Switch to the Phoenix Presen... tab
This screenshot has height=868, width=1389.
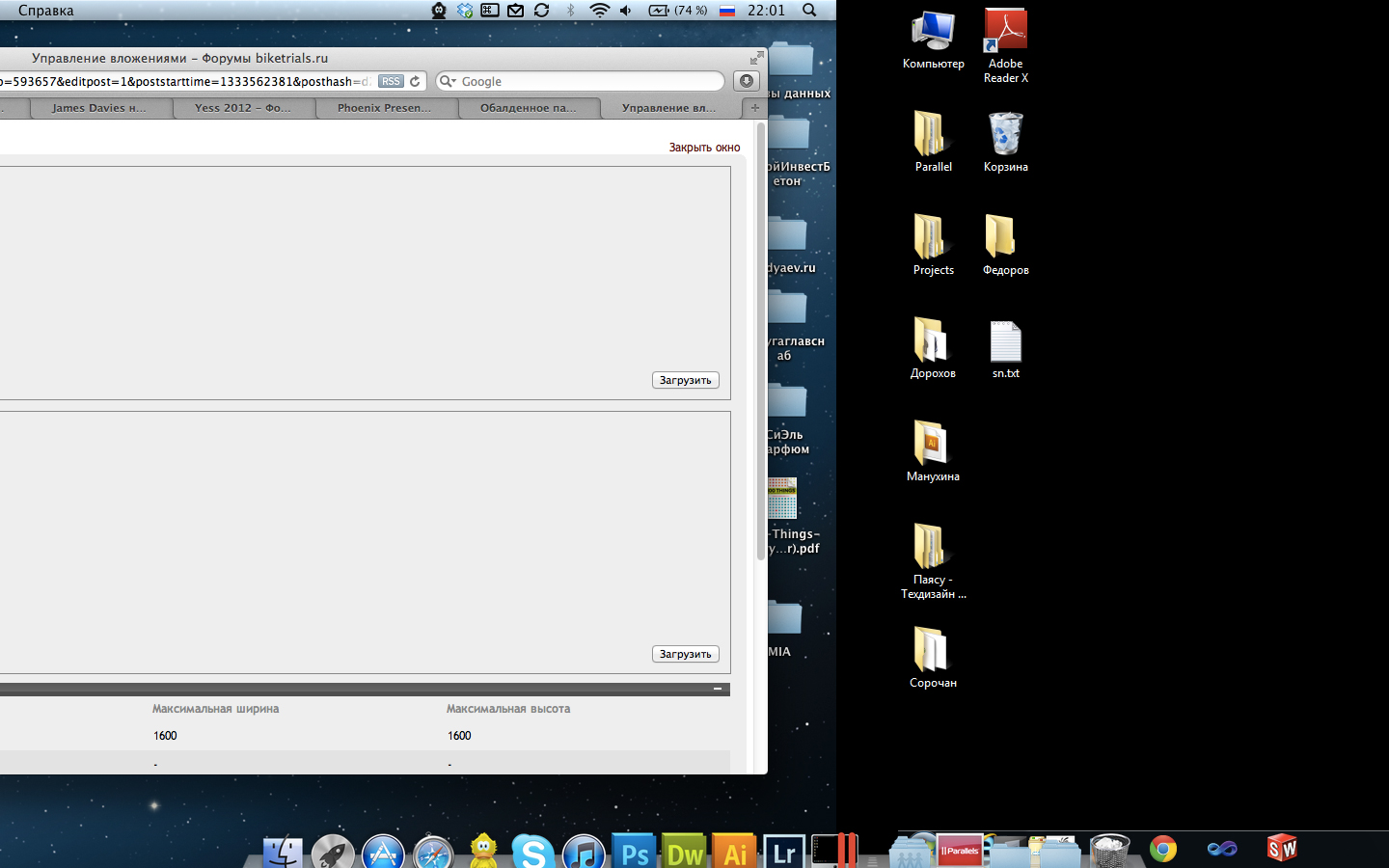[x=384, y=108]
